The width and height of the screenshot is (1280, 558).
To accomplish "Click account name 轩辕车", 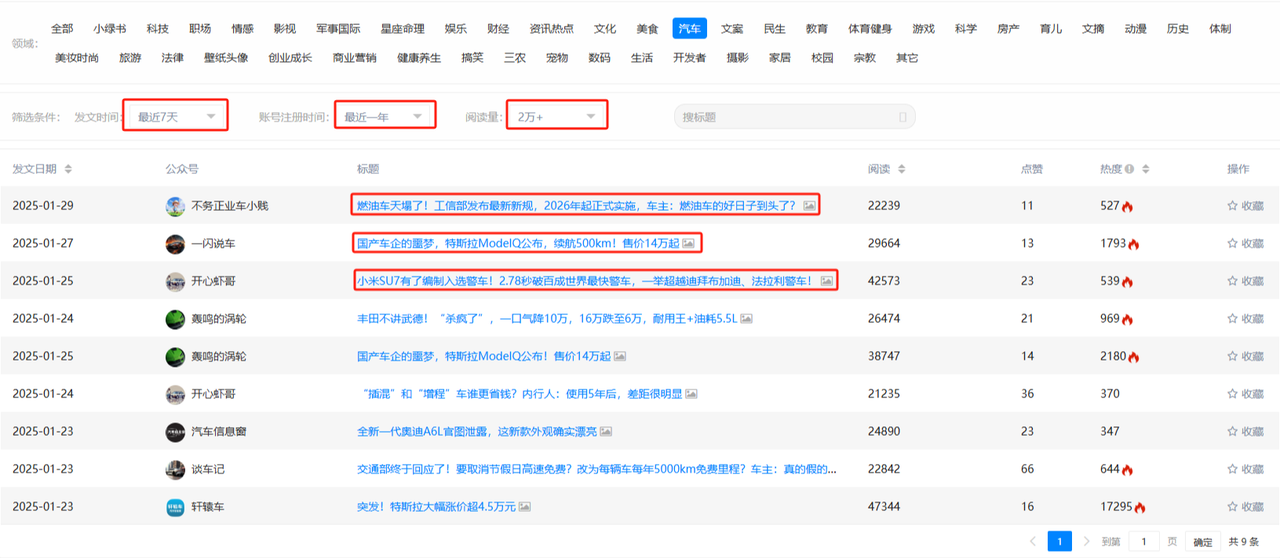I will click(208, 507).
